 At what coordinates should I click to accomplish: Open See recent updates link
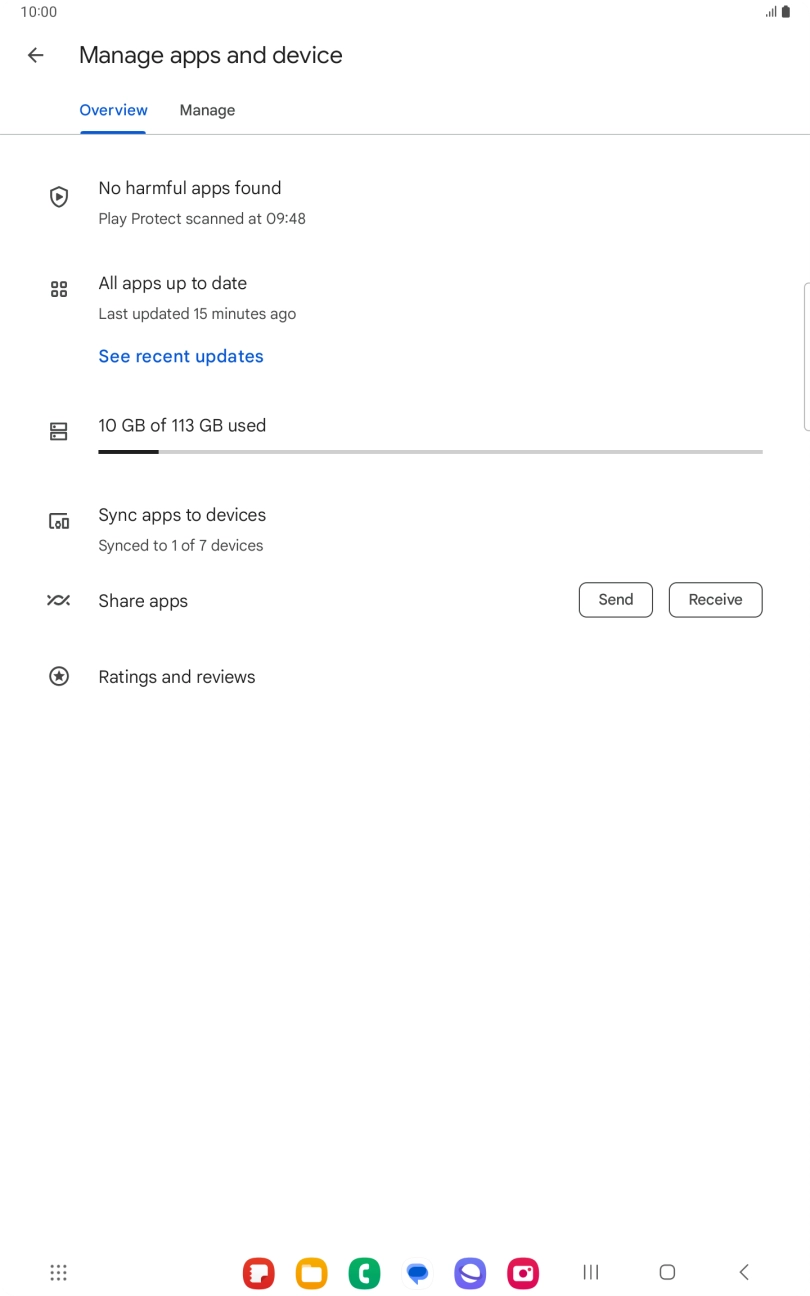coord(181,357)
